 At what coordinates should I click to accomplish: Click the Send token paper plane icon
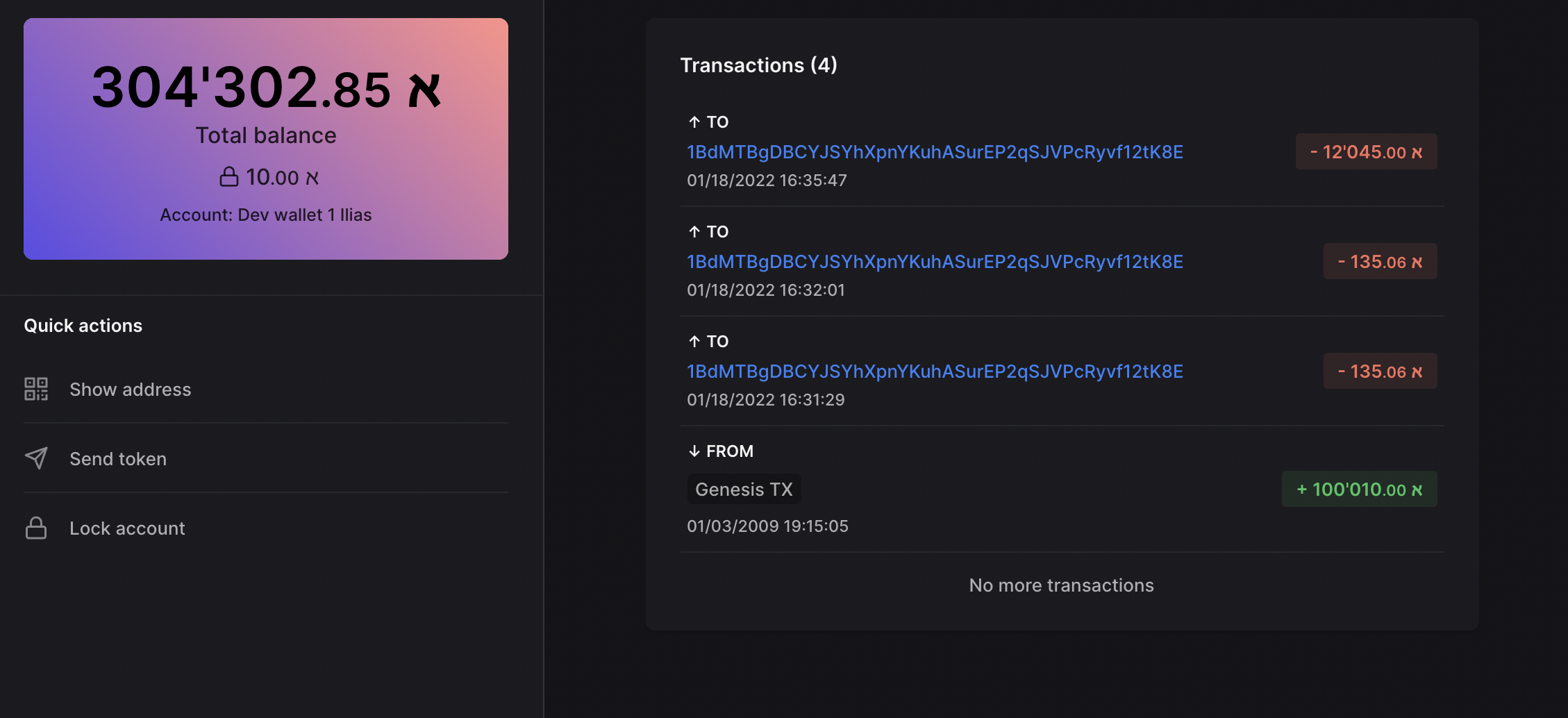pos(36,458)
